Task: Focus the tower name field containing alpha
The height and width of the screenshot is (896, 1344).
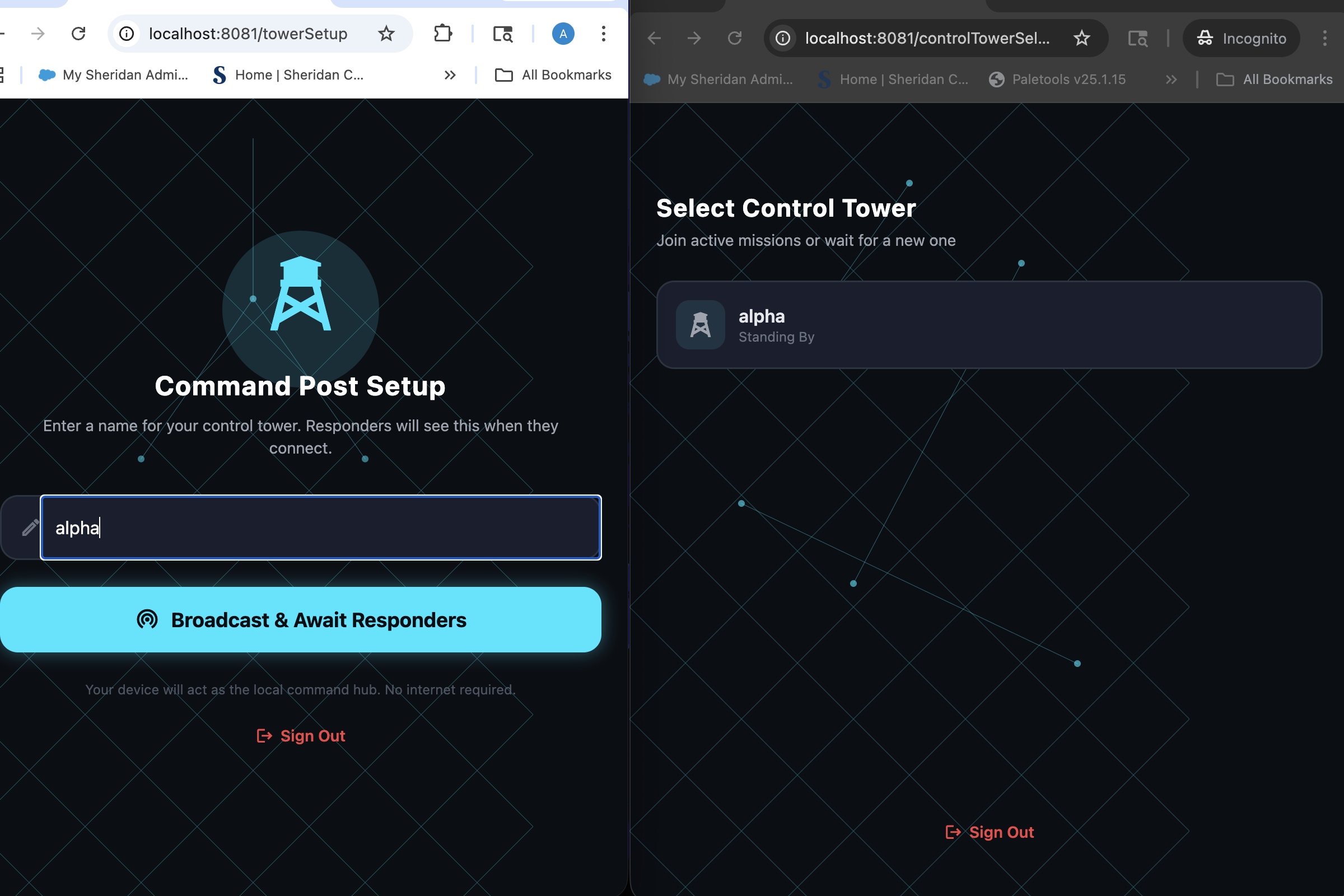Action: 320,528
